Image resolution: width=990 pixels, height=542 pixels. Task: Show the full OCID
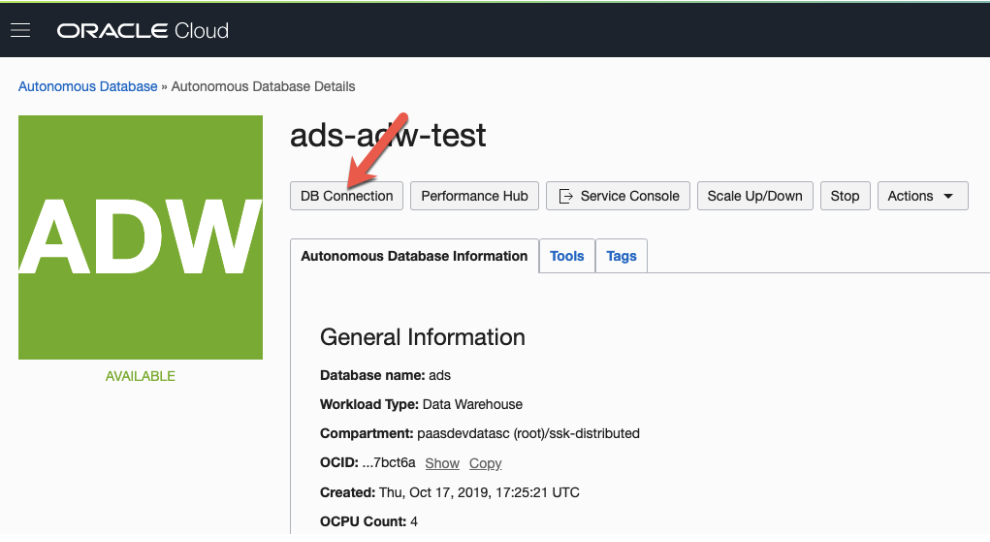point(442,463)
